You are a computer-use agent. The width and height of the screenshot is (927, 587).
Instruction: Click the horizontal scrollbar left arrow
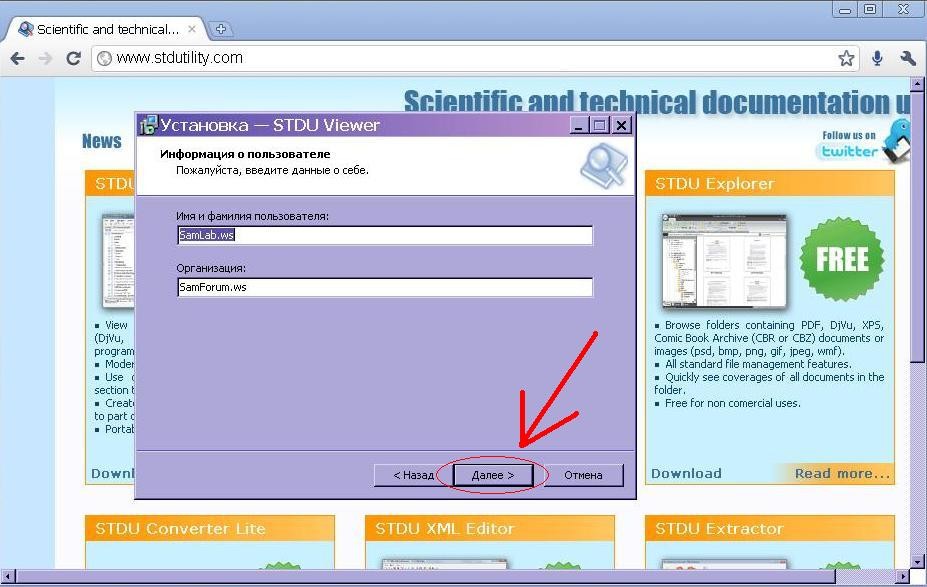8,576
